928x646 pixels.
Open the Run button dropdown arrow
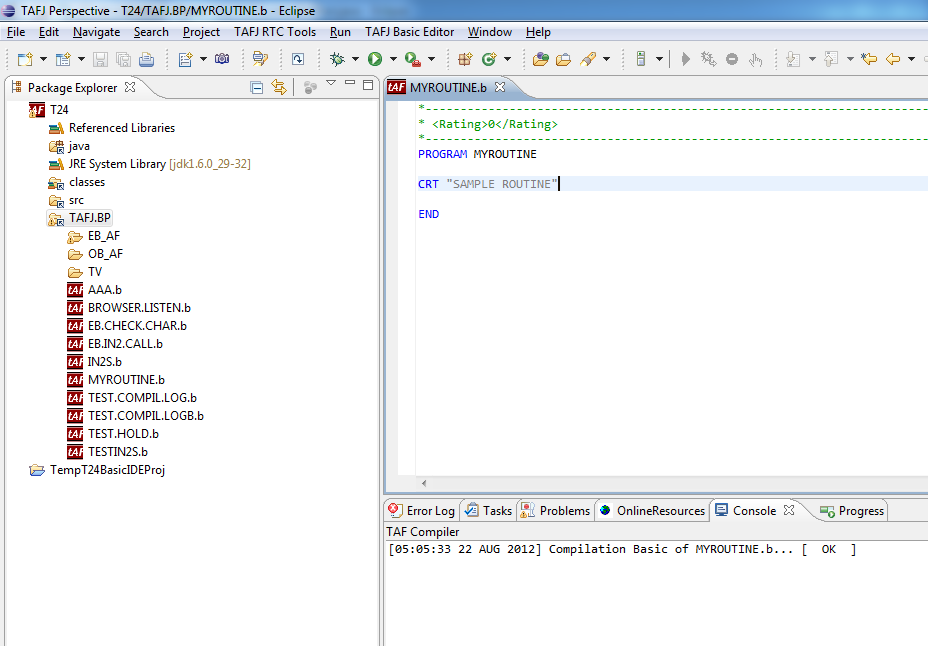tap(393, 60)
